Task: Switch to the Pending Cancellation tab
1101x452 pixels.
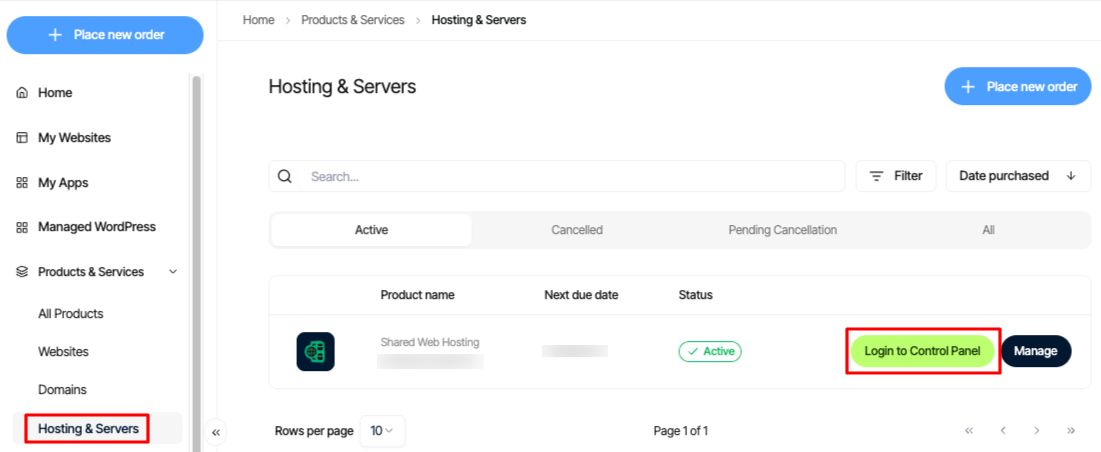Action: pos(783,230)
